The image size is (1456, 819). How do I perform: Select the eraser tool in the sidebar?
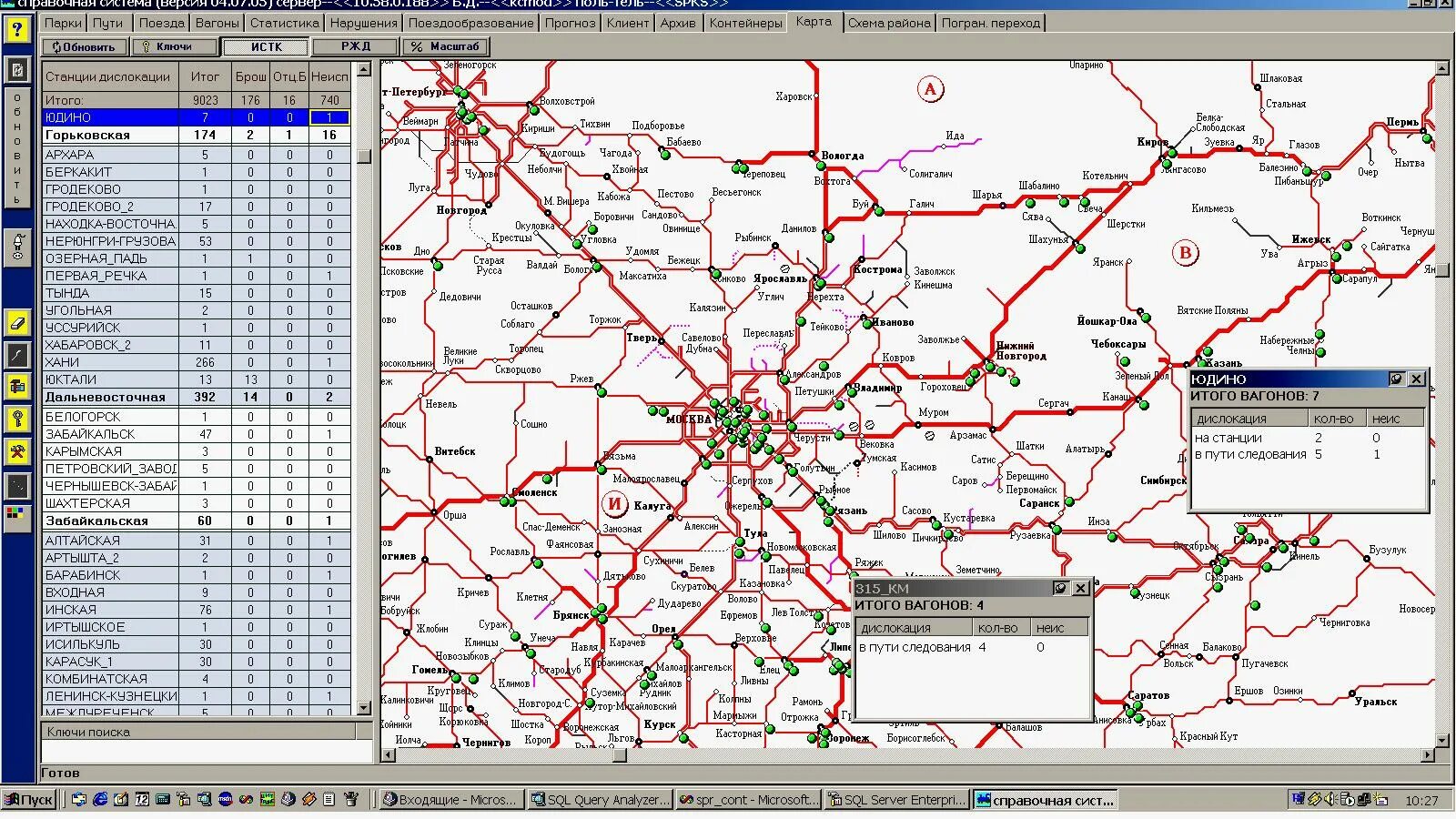coord(16,322)
